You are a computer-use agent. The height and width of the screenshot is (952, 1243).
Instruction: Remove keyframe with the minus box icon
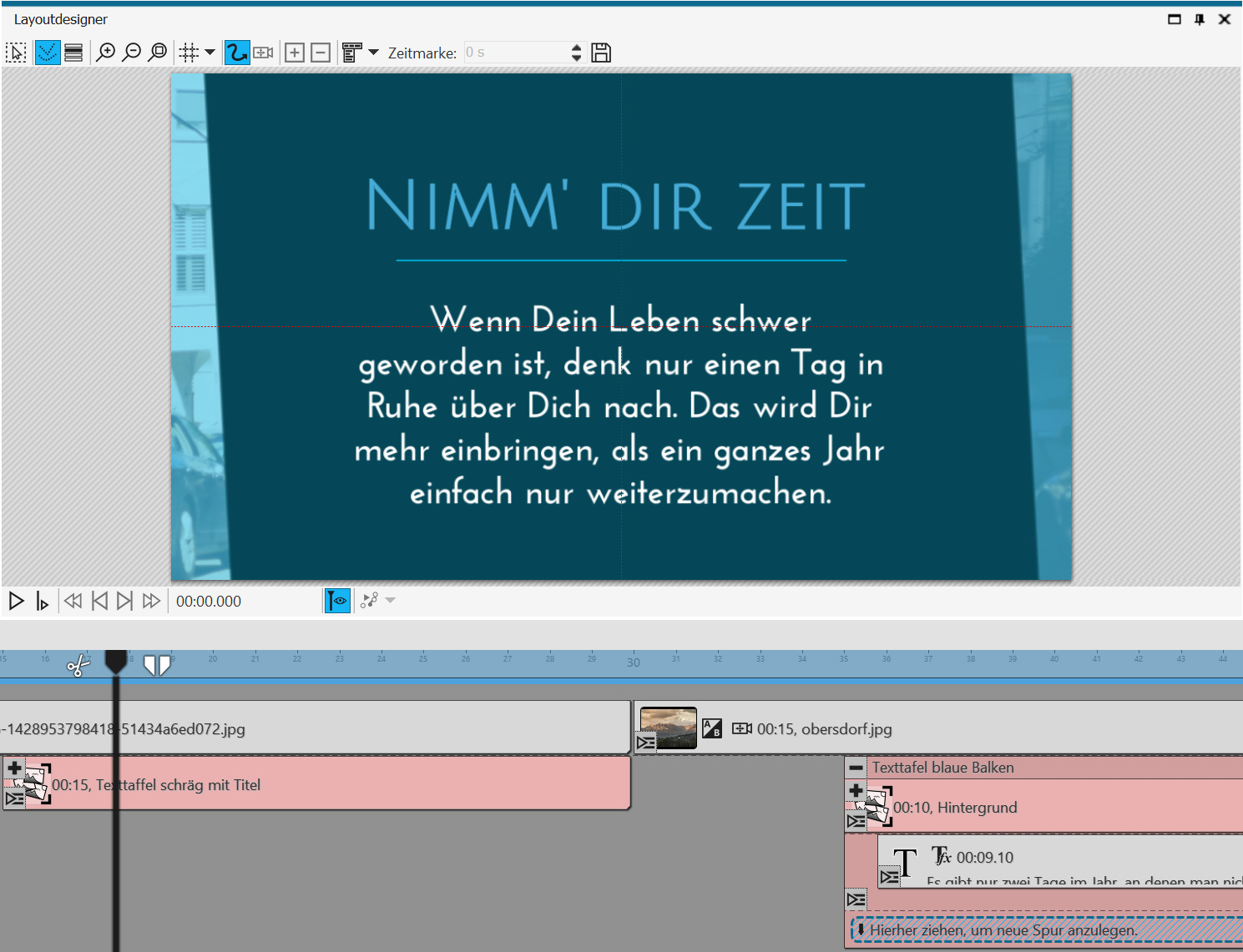[x=321, y=53]
